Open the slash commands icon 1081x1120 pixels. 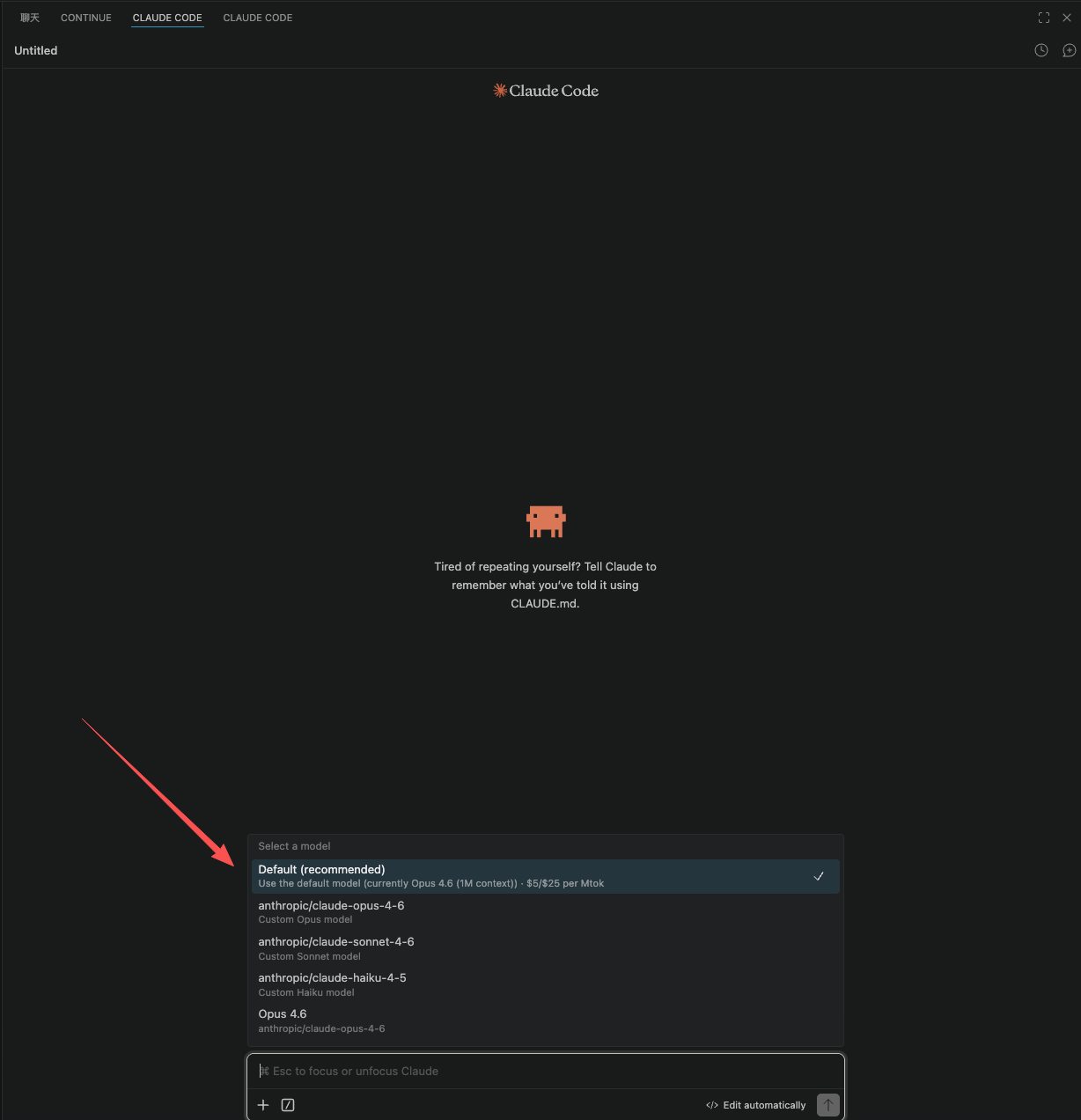(x=288, y=1105)
